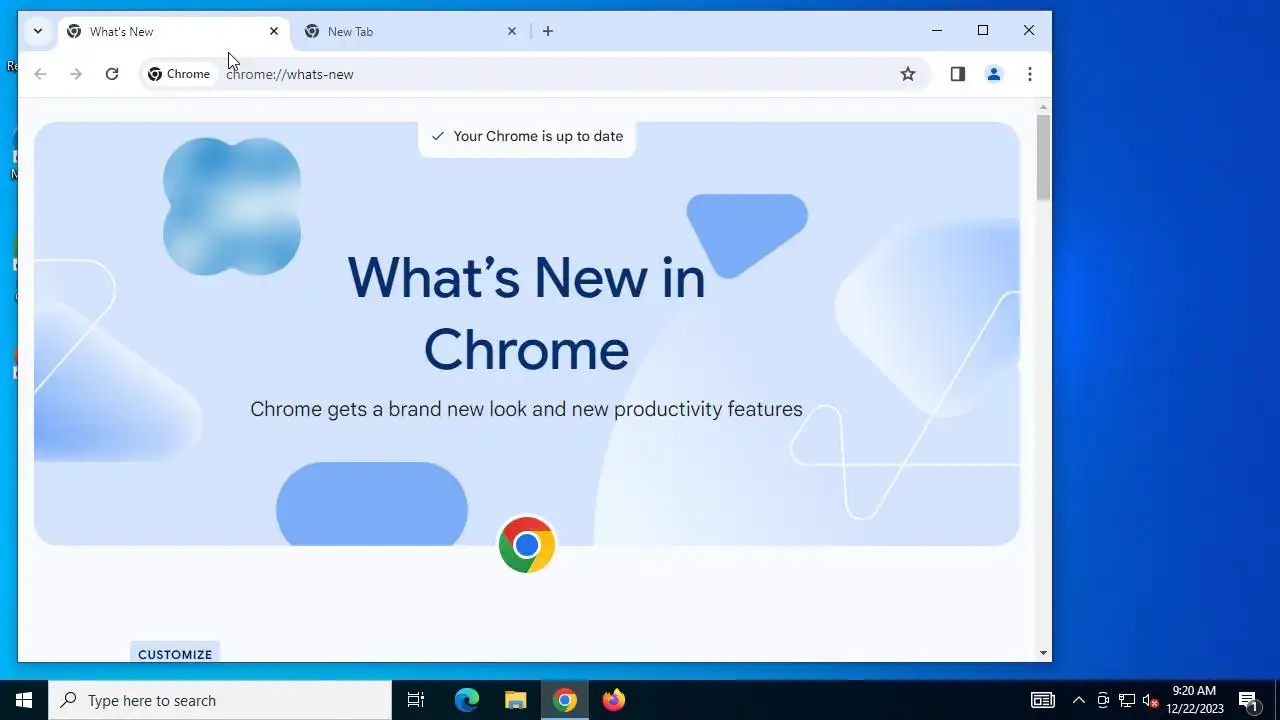Minimize the Chrome window
Screen dimensions: 1280x720
coord(937,31)
